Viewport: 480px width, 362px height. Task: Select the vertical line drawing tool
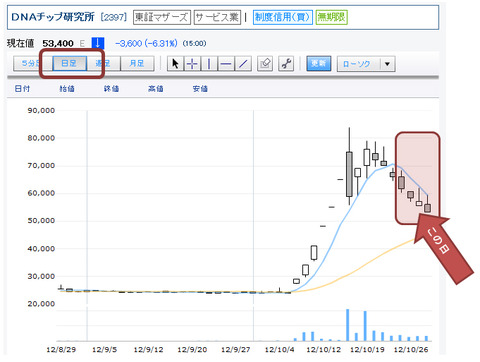[x=209, y=63]
